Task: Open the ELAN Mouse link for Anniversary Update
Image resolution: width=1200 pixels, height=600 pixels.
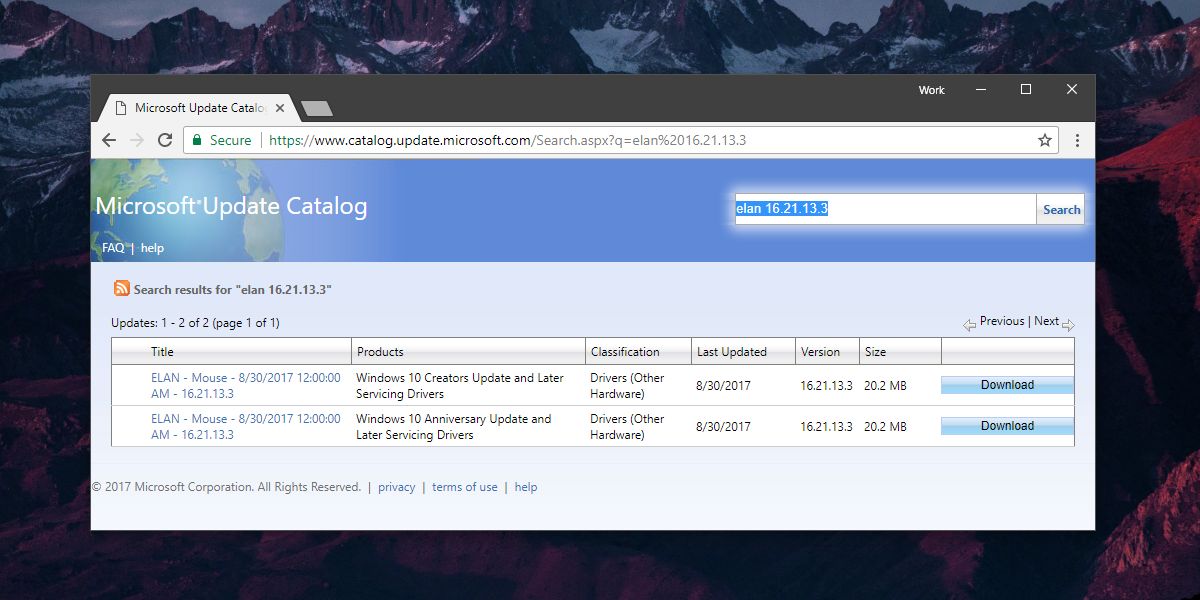Action: click(246, 427)
